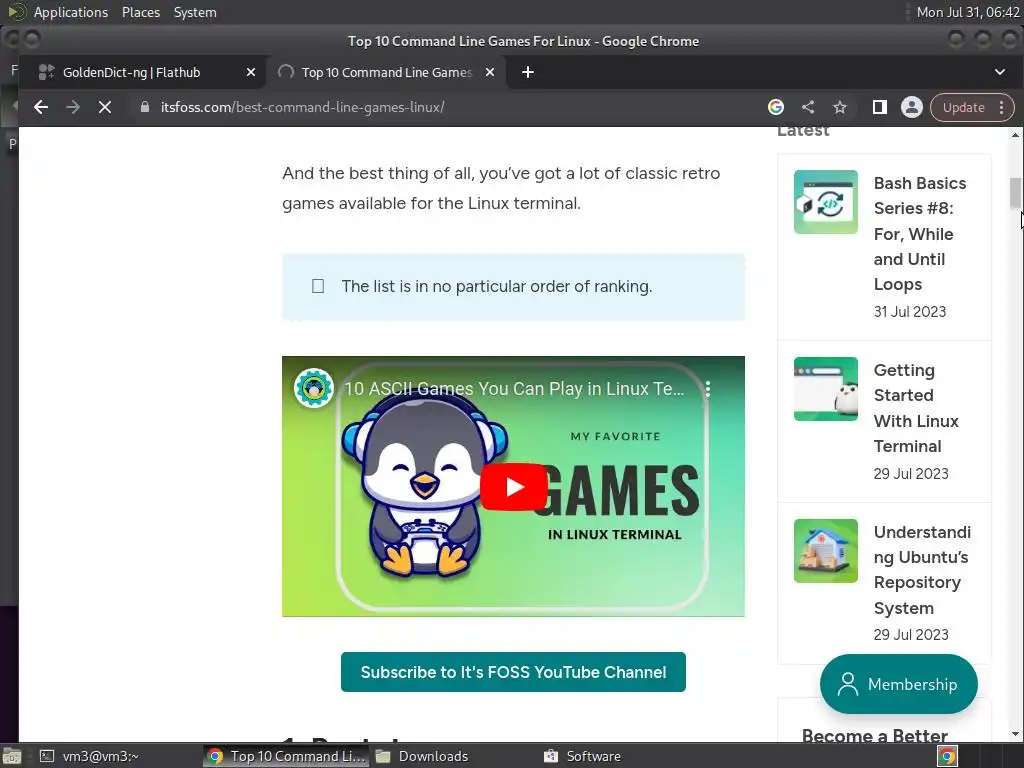This screenshot has height=768, width=1024.
Task: Click the scrollbar down arrow
Action: click(x=1015, y=734)
